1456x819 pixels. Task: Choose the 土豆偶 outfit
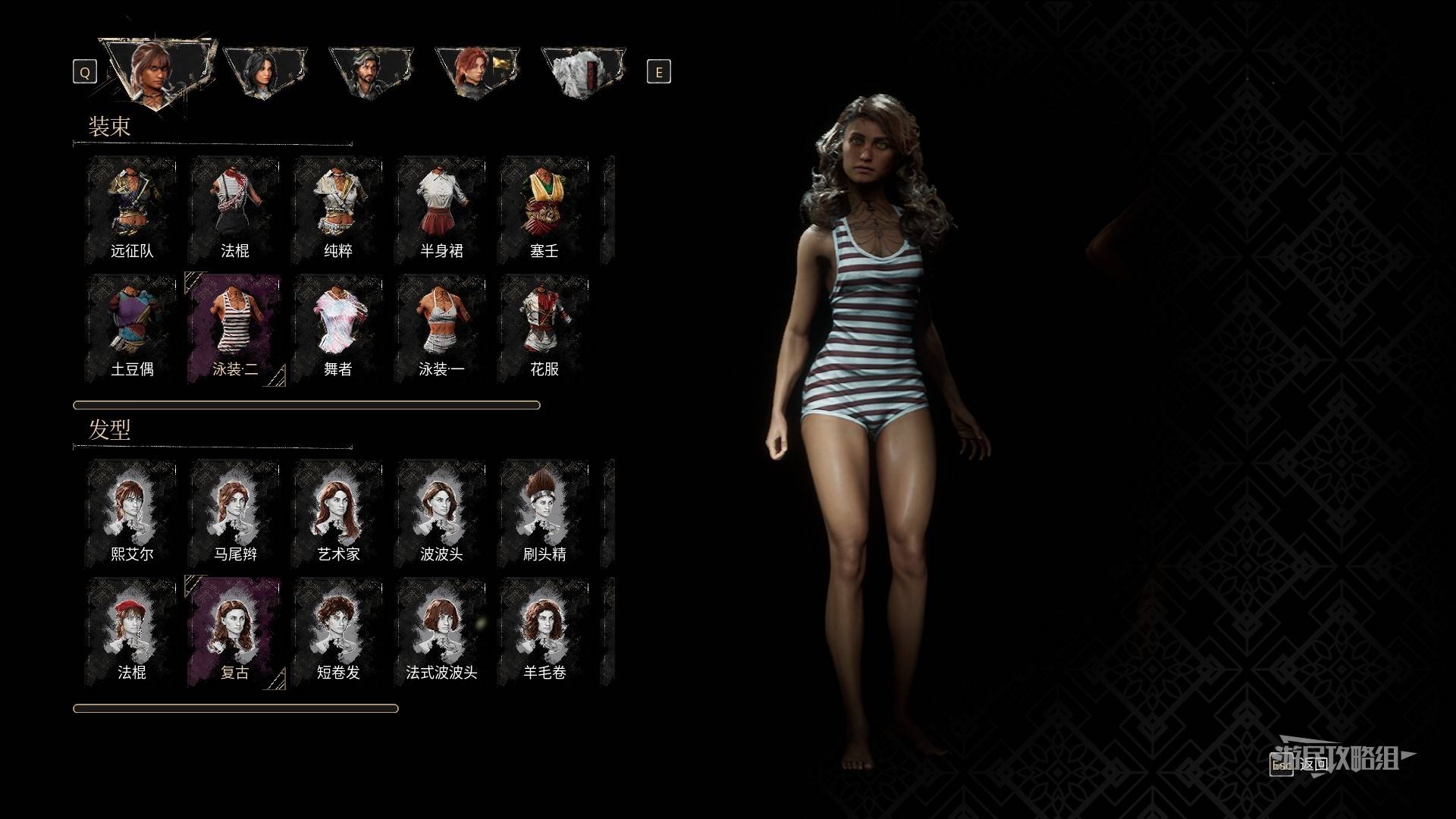[x=132, y=328]
